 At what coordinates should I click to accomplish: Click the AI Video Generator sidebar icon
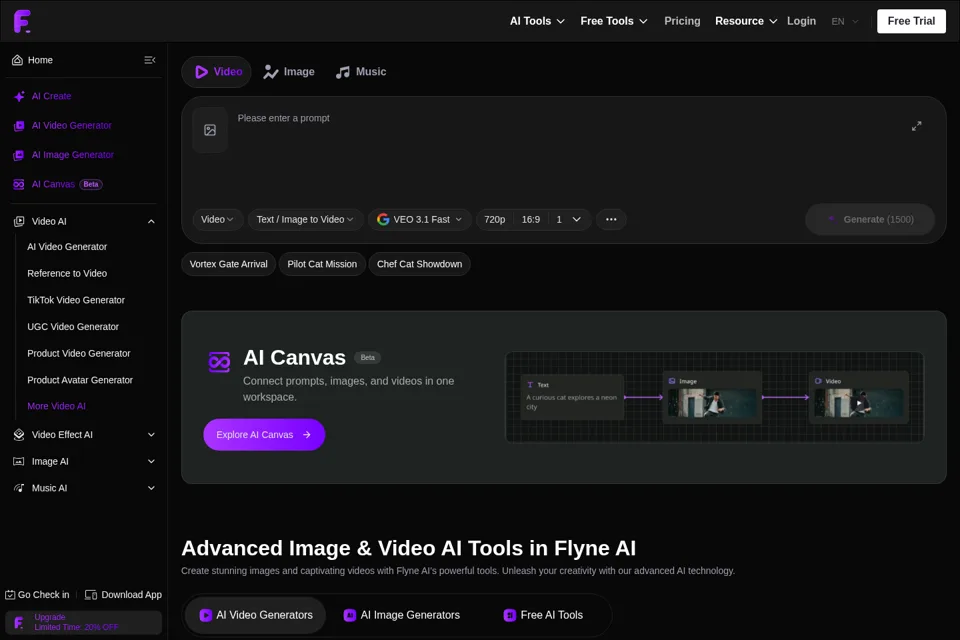click(x=19, y=126)
